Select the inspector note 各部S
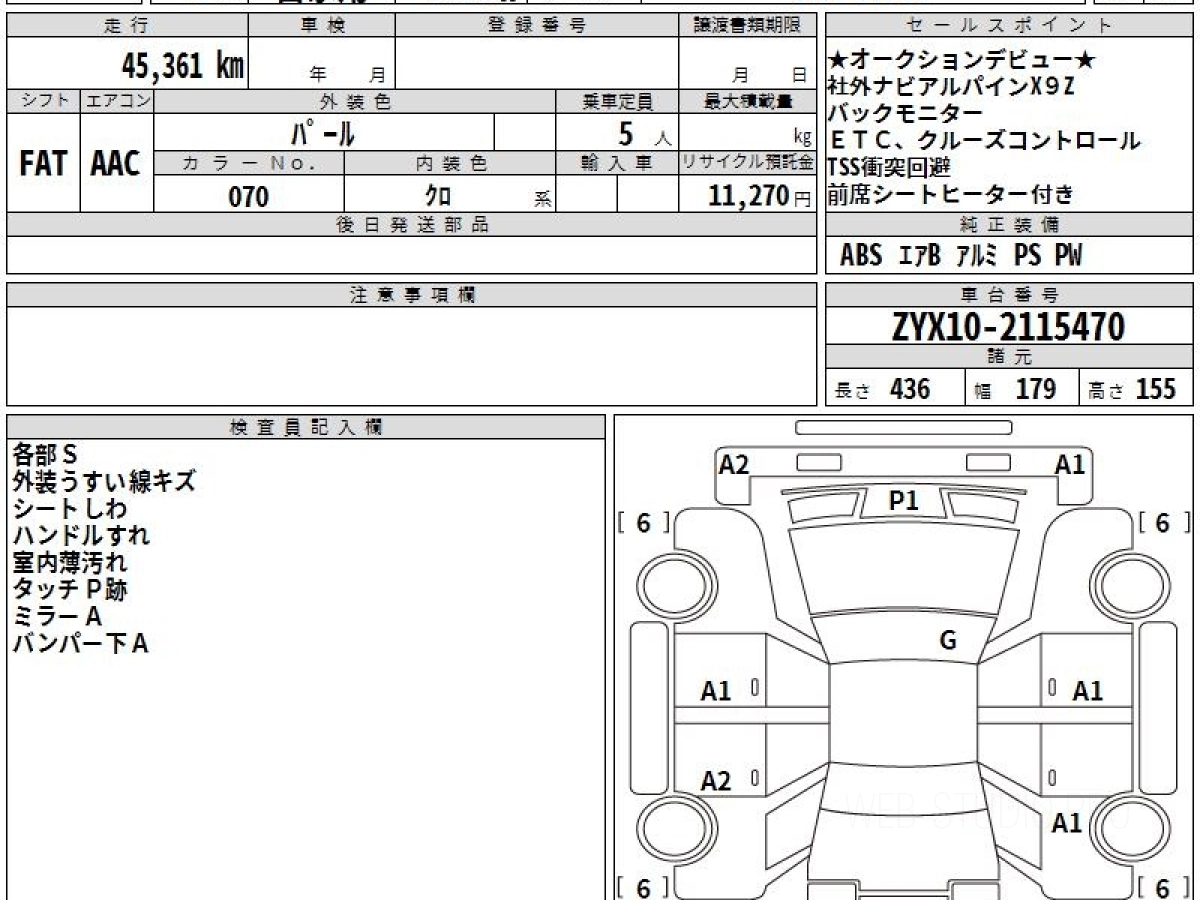The image size is (1200, 900). [45, 454]
